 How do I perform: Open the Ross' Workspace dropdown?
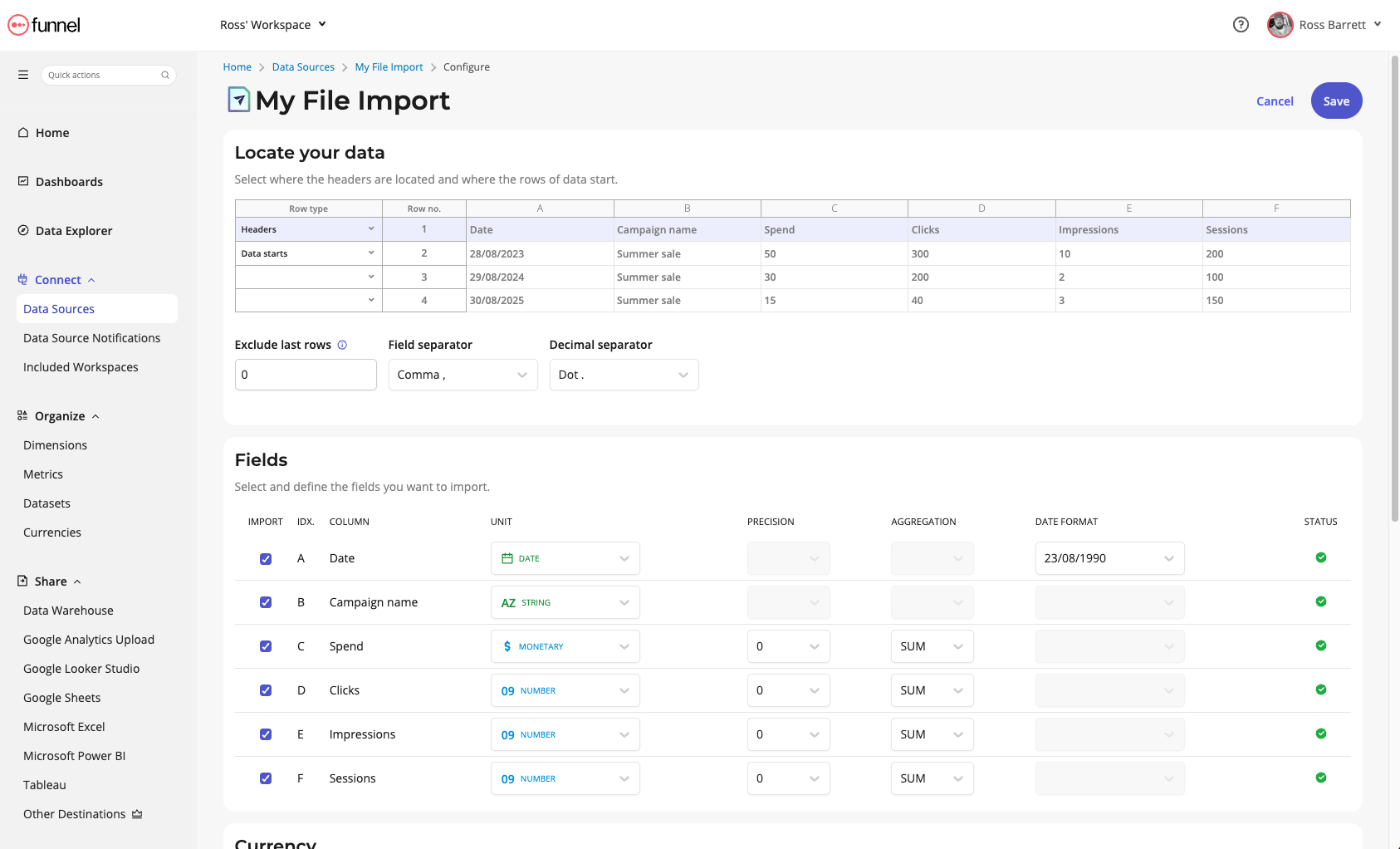click(273, 25)
